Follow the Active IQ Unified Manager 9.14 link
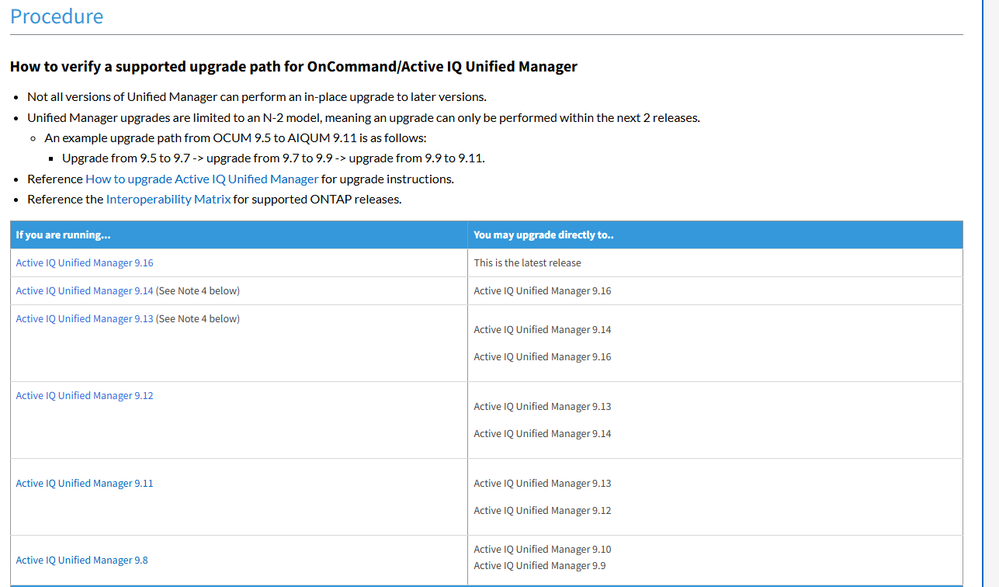Image resolution: width=999 pixels, height=587 pixels. (x=85, y=291)
